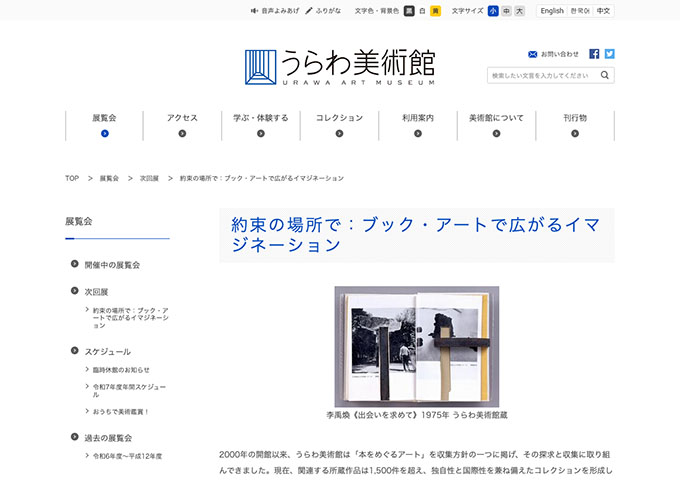This screenshot has height=480, width=680.
Task: Go to 次回展 in the breadcrumb
Action: point(149,178)
